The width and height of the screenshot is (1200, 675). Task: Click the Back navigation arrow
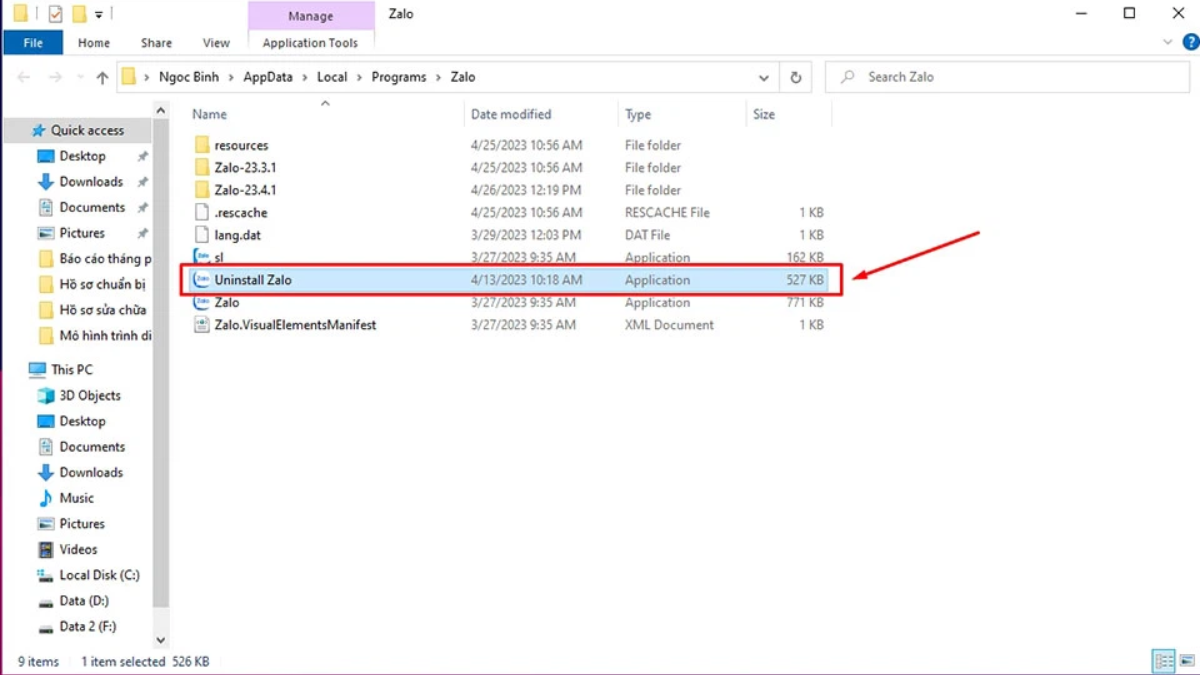click(x=24, y=77)
